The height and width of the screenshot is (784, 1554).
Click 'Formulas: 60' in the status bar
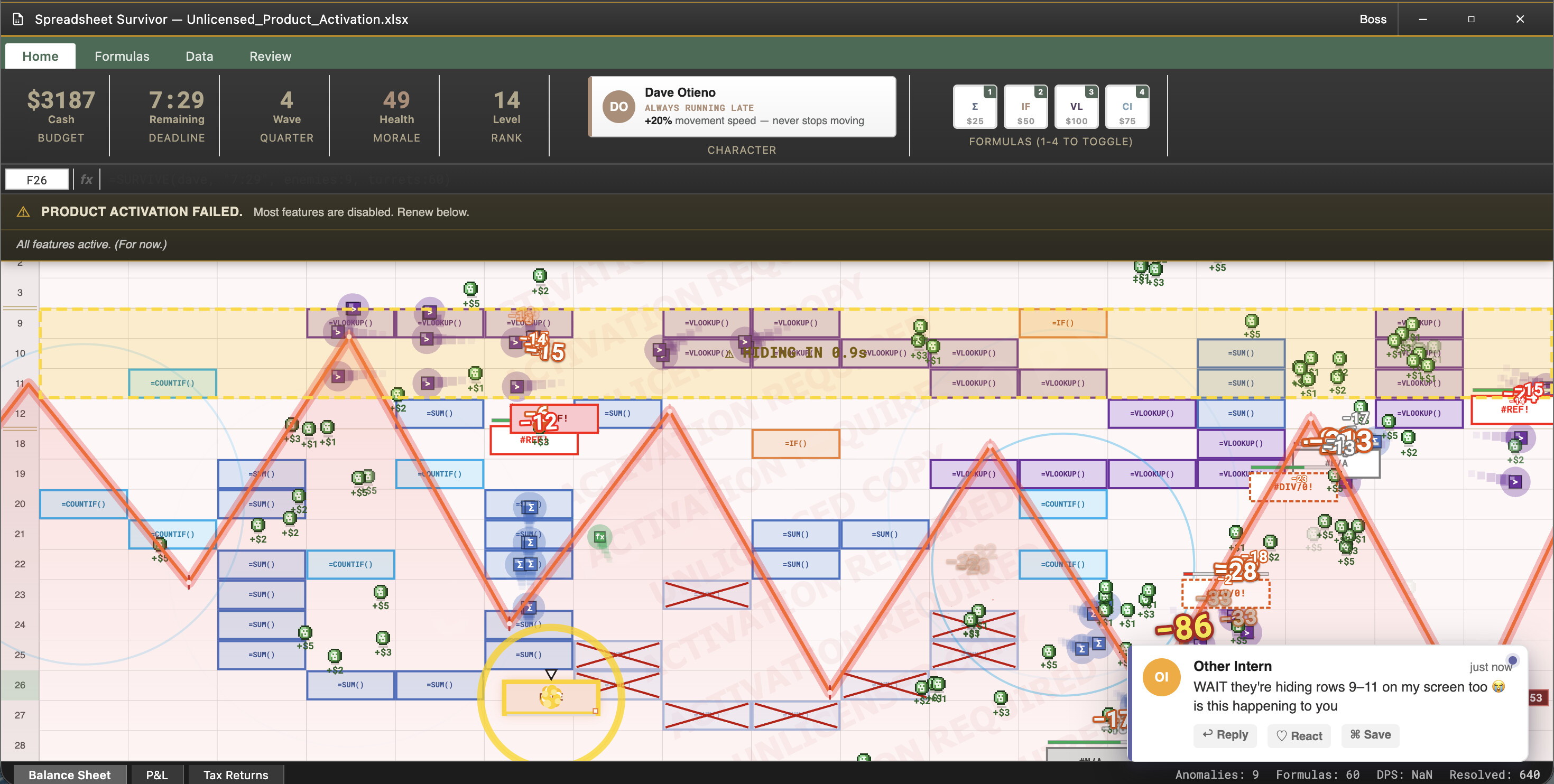(1318, 774)
